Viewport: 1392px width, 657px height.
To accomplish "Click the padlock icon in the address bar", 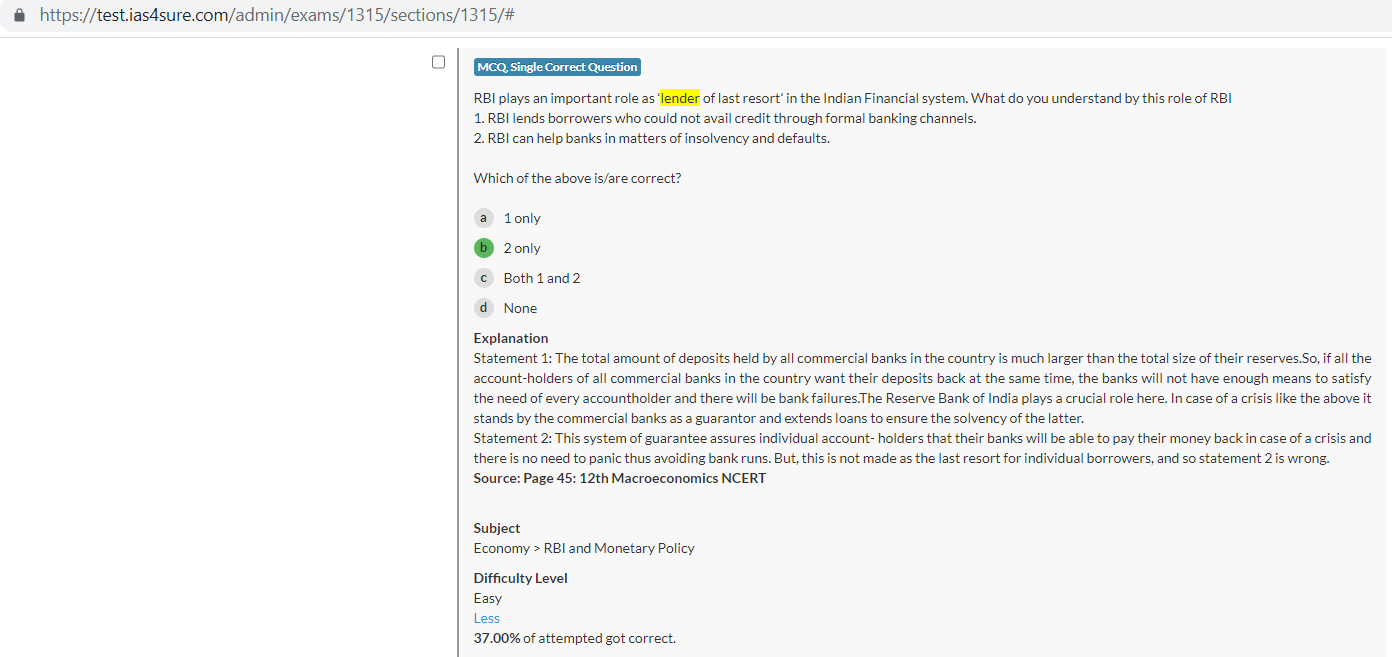I will pyautogui.click(x=19, y=16).
